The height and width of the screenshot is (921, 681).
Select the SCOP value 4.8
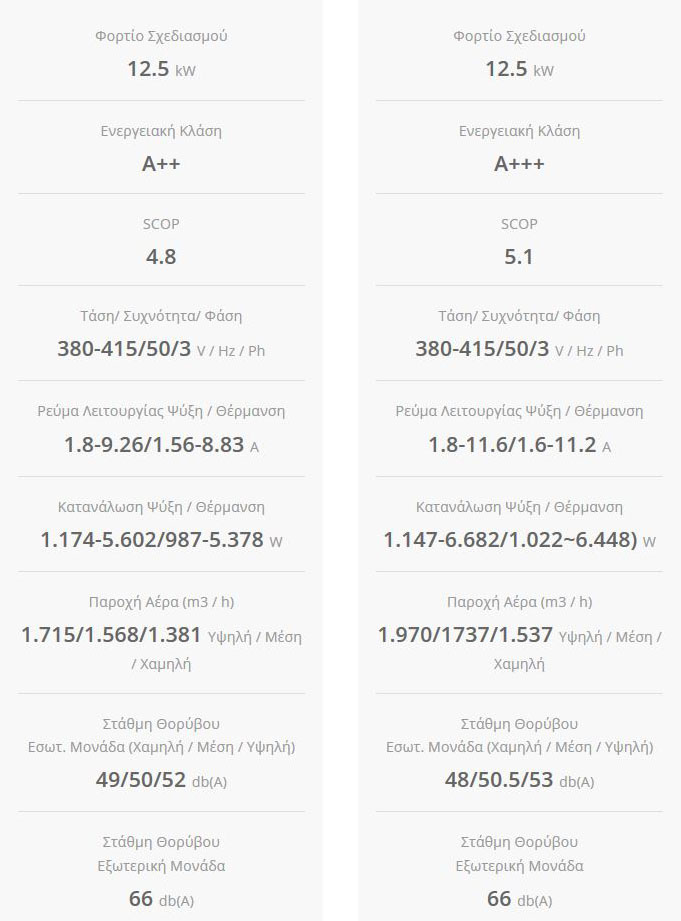161,257
